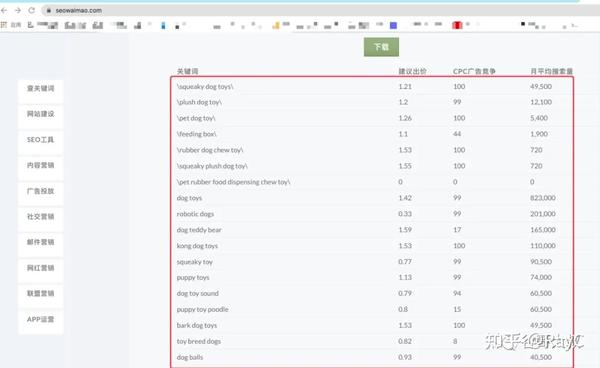Click bid value 1.21 for squeaky dog toys

(x=405, y=86)
